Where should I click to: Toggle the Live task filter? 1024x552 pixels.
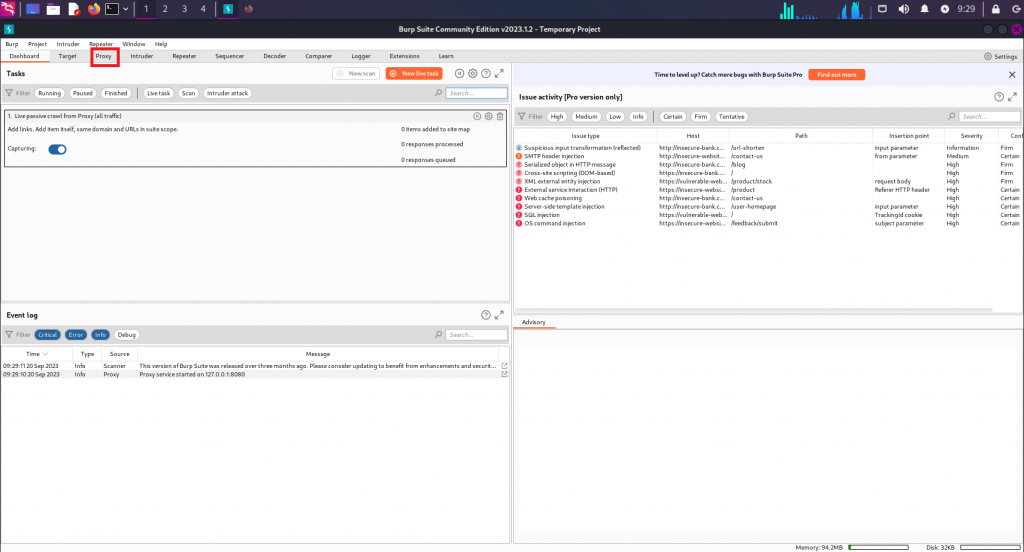158,93
